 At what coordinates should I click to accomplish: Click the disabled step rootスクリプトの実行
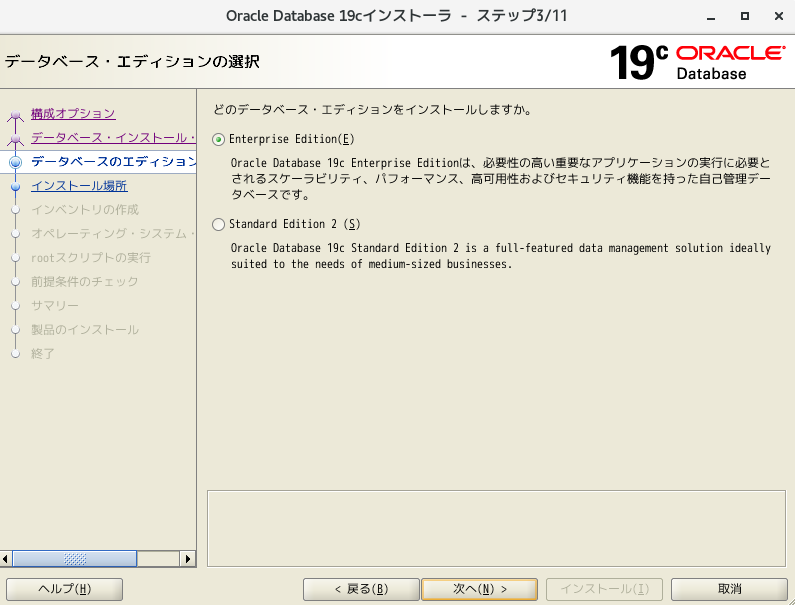click(91, 258)
